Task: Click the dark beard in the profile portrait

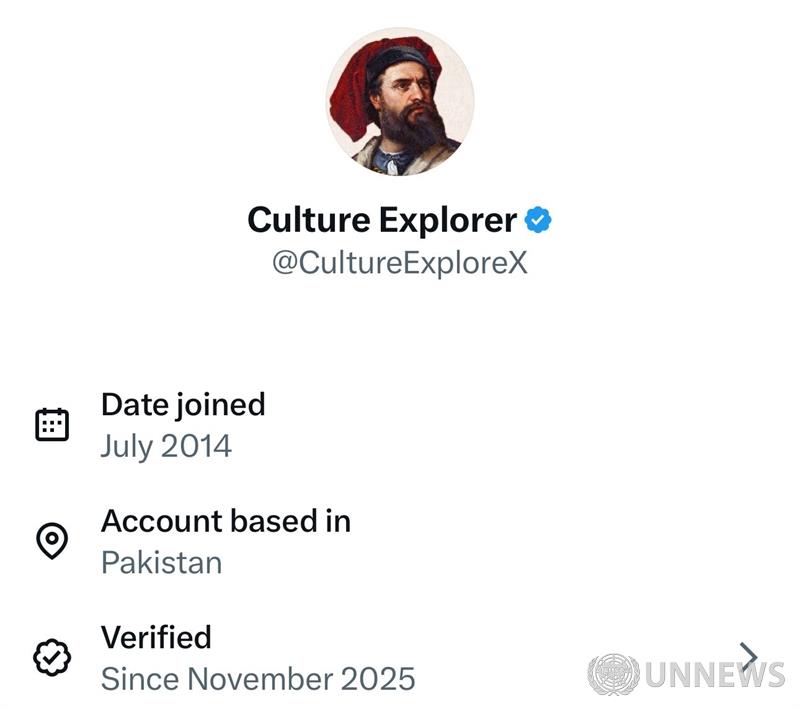Action: pos(412,127)
